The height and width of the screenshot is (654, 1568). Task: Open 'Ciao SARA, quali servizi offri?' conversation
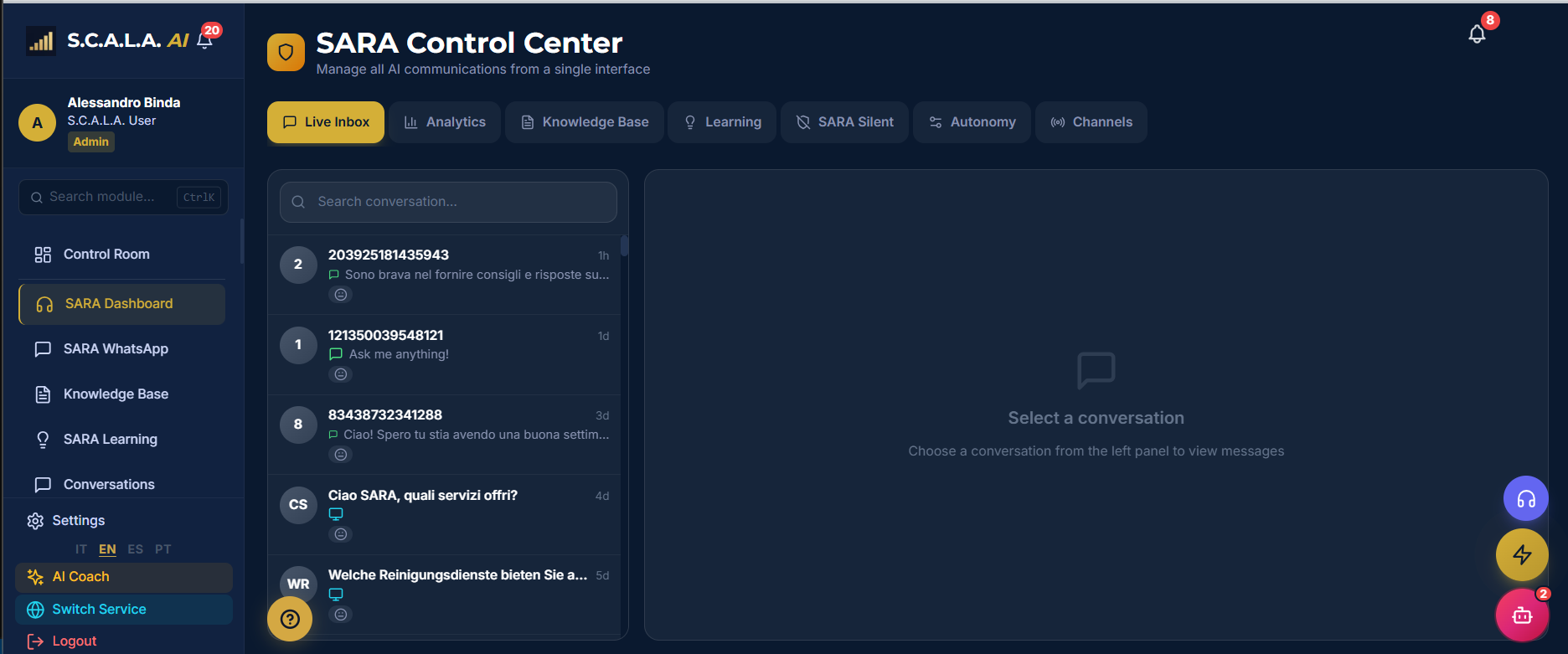coord(444,515)
